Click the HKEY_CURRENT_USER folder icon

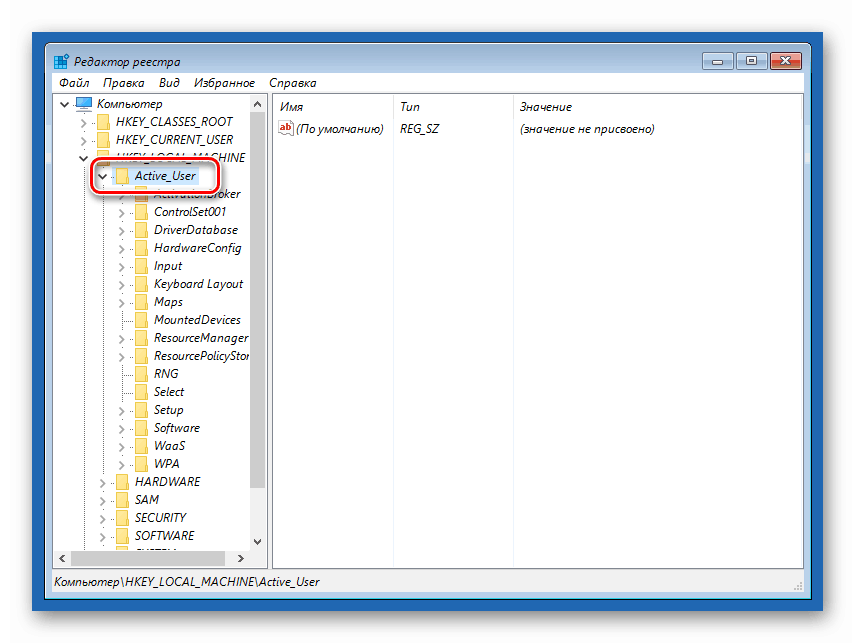(x=103, y=140)
